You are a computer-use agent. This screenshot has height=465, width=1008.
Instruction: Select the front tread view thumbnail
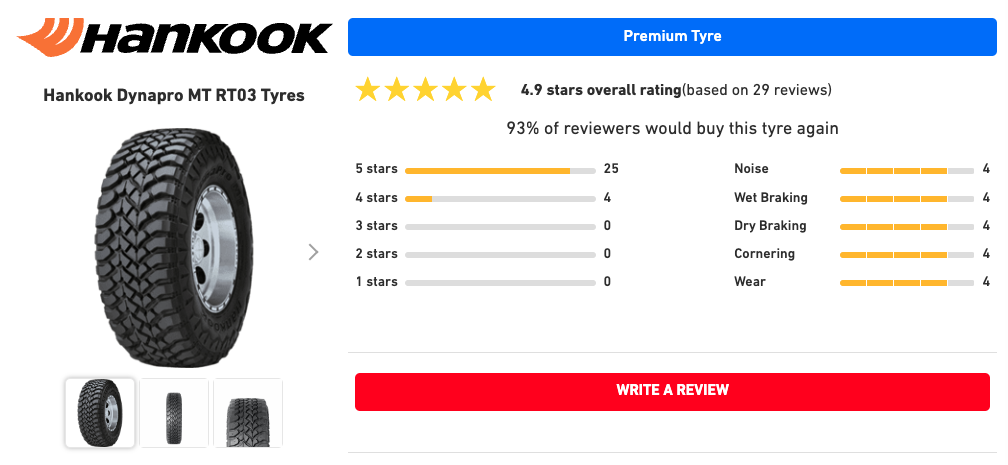pyautogui.click(x=174, y=412)
